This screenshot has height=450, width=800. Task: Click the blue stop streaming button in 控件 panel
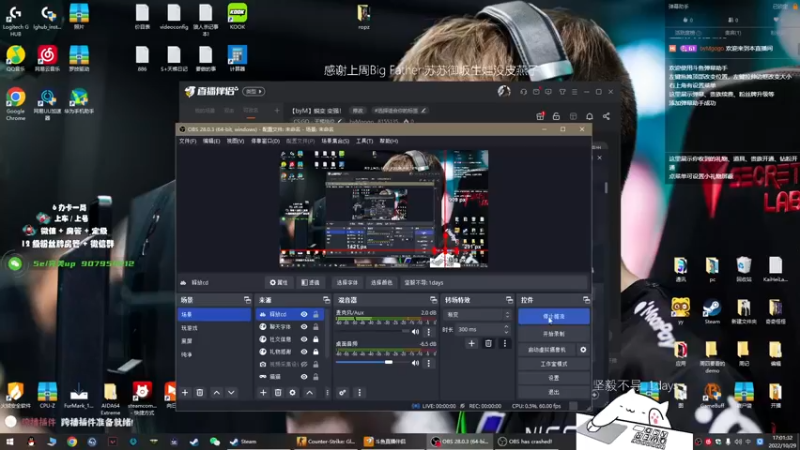pos(554,316)
